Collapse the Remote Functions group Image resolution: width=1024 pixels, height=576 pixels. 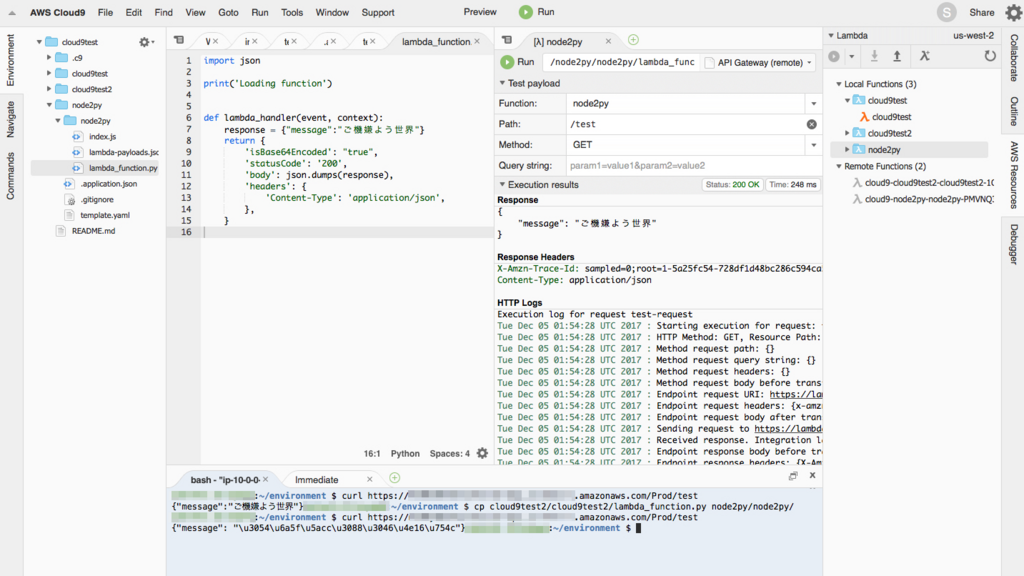839,167
